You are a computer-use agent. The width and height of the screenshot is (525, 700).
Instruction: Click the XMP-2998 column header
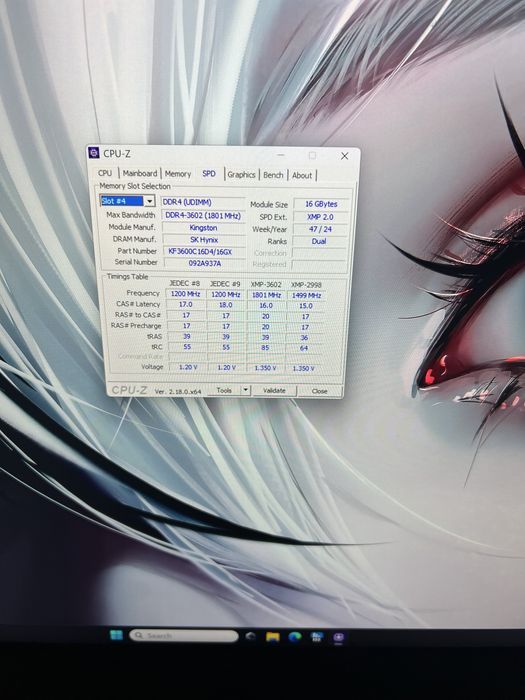click(306, 284)
